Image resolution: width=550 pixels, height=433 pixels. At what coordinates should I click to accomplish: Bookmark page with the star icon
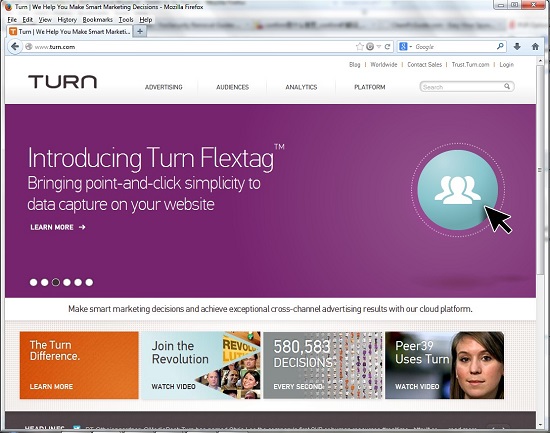click(x=360, y=47)
